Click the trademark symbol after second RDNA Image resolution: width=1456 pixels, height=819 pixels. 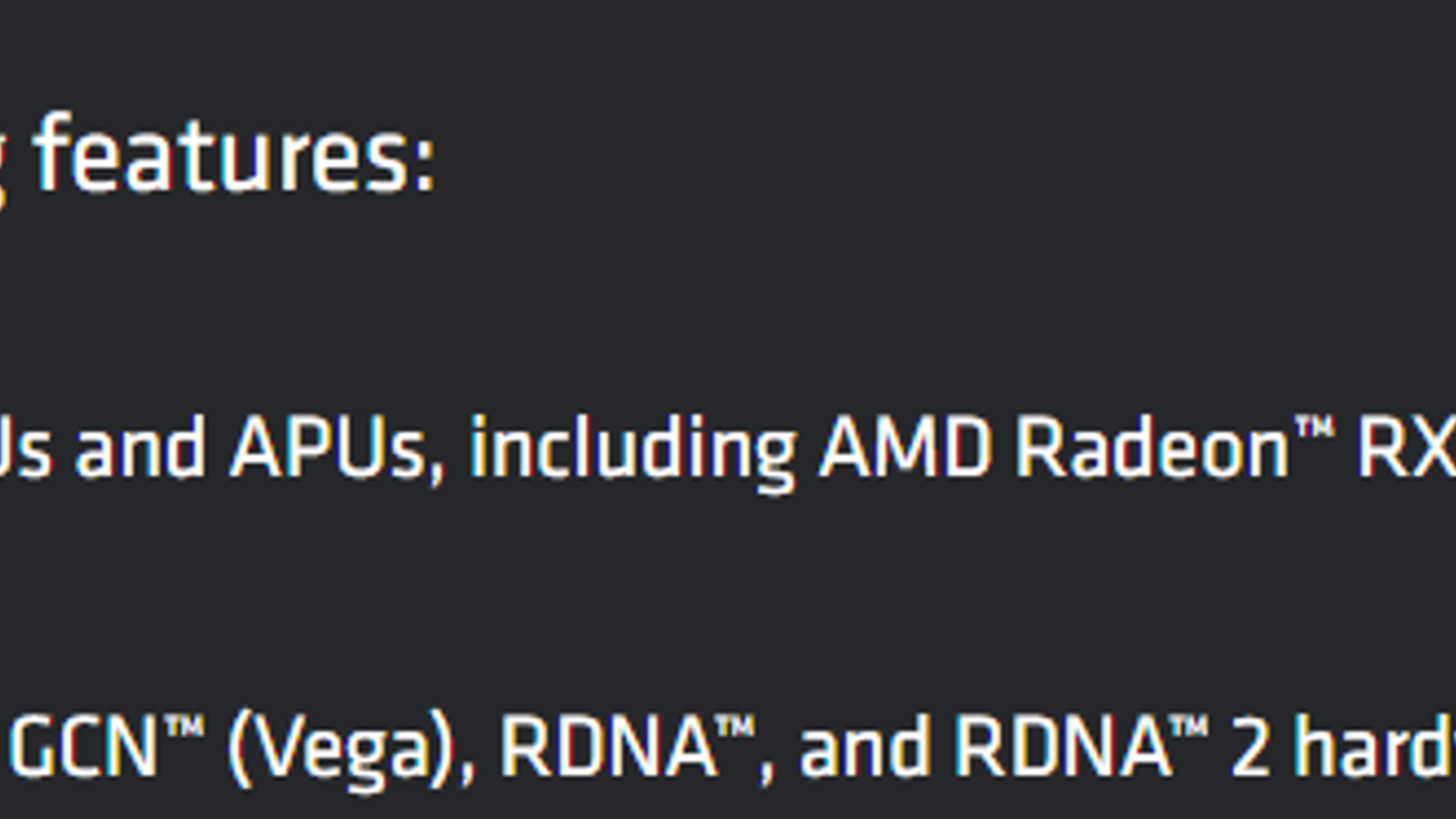click(1189, 727)
